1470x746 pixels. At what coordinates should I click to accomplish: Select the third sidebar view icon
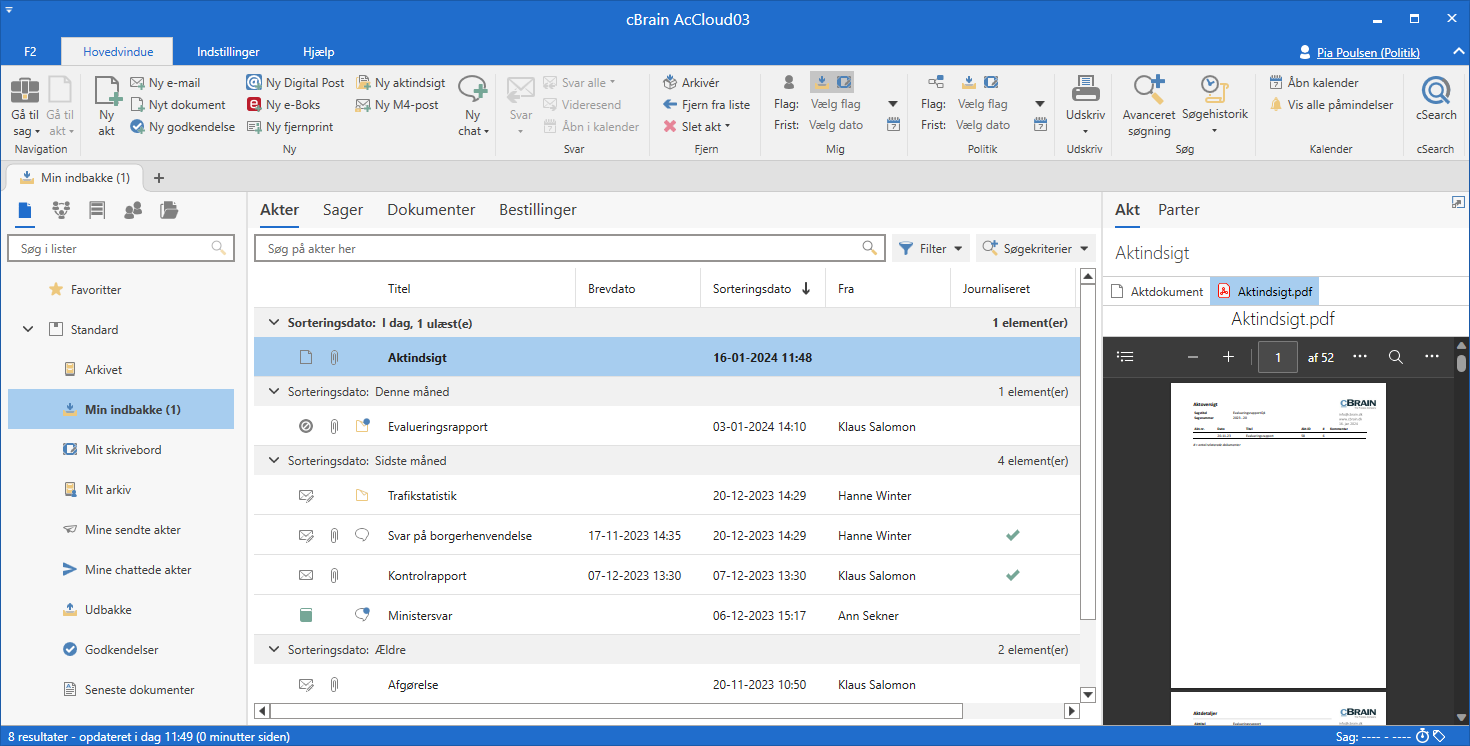[x=97, y=210]
